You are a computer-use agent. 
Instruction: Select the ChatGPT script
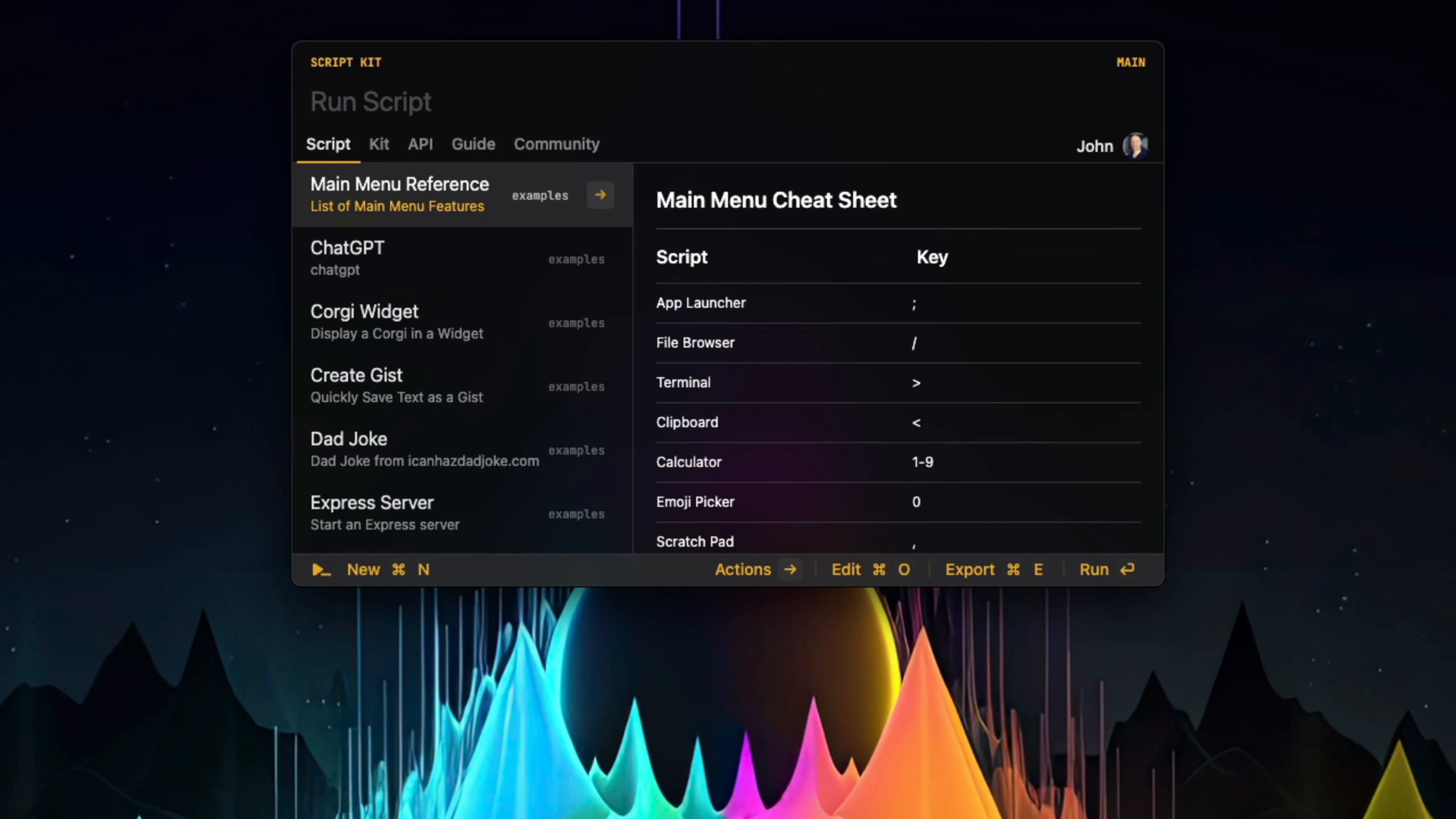click(462, 259)
